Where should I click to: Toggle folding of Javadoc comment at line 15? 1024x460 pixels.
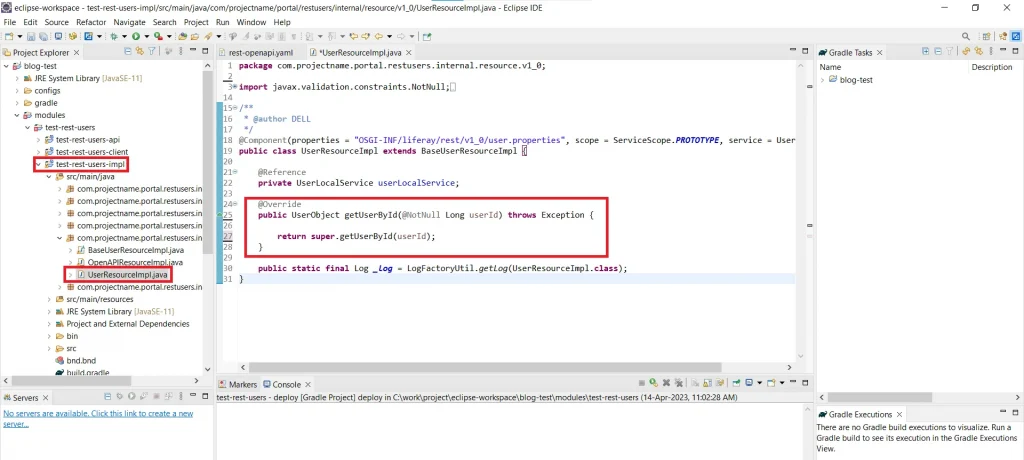click(x=234, y=107)
